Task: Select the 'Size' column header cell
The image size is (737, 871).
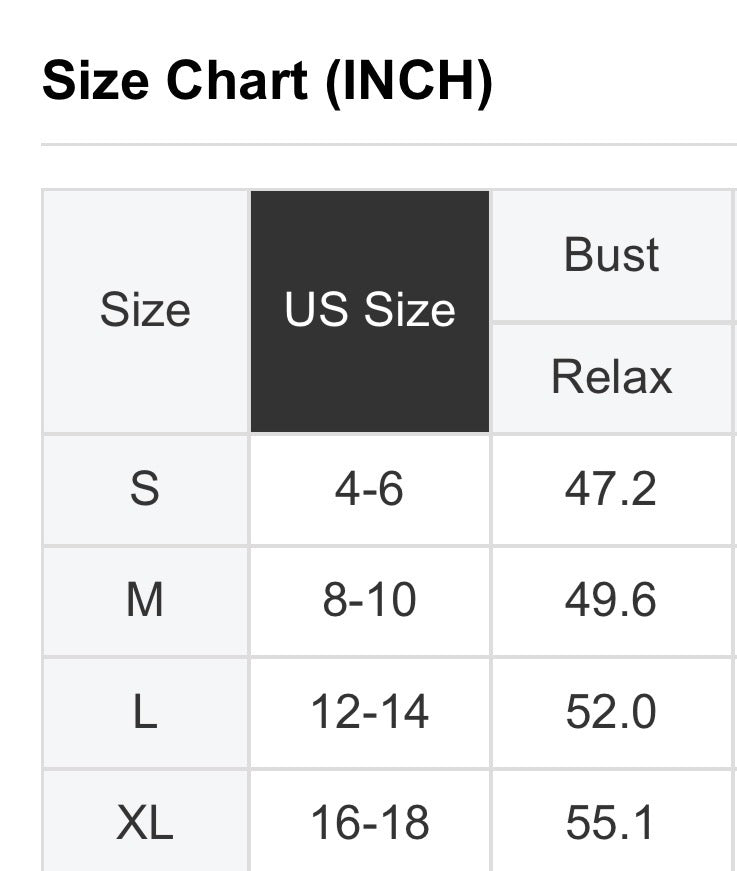Action: coord(145,311)
